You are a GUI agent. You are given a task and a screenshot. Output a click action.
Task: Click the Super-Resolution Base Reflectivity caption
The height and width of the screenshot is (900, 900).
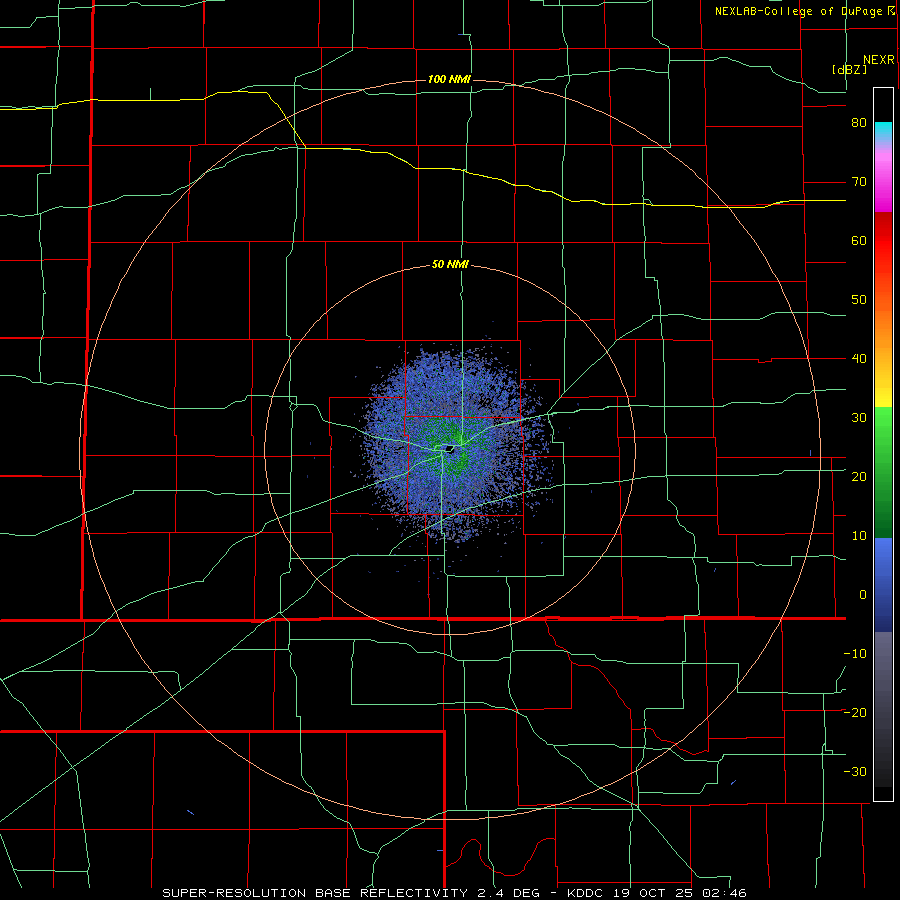point(455,893)
